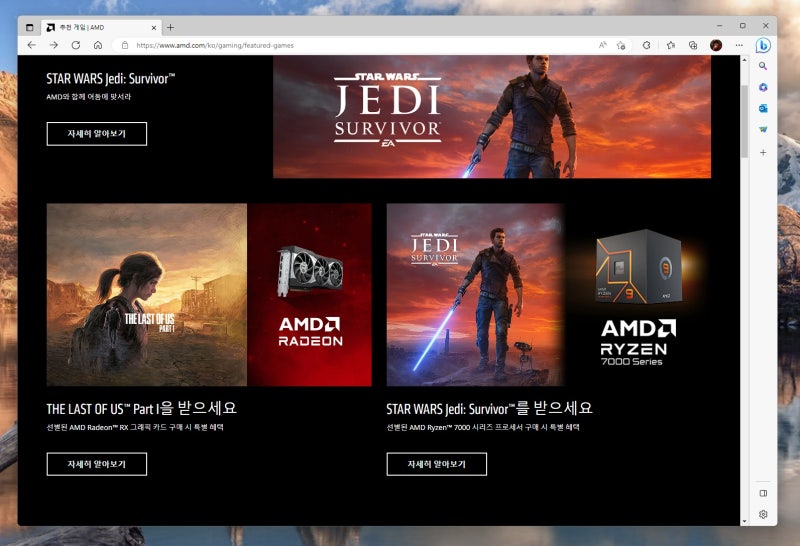Reload the AMD page

click(x=76, y=45)
